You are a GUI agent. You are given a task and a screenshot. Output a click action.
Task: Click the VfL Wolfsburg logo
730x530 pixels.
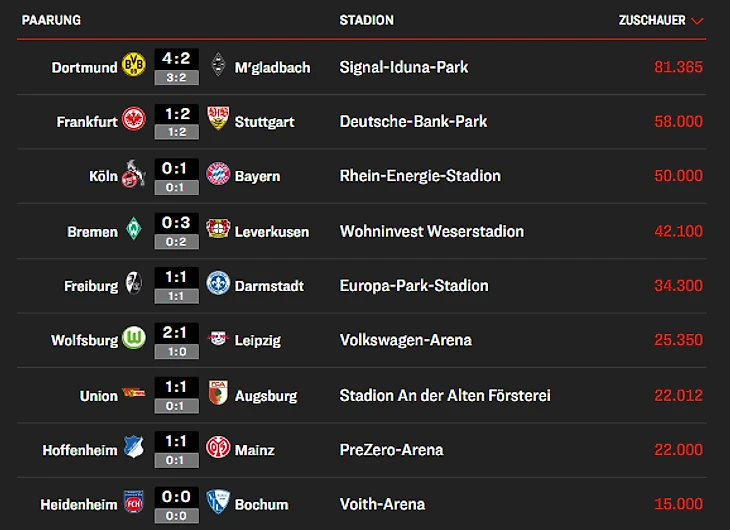click(x=133, y=339)
